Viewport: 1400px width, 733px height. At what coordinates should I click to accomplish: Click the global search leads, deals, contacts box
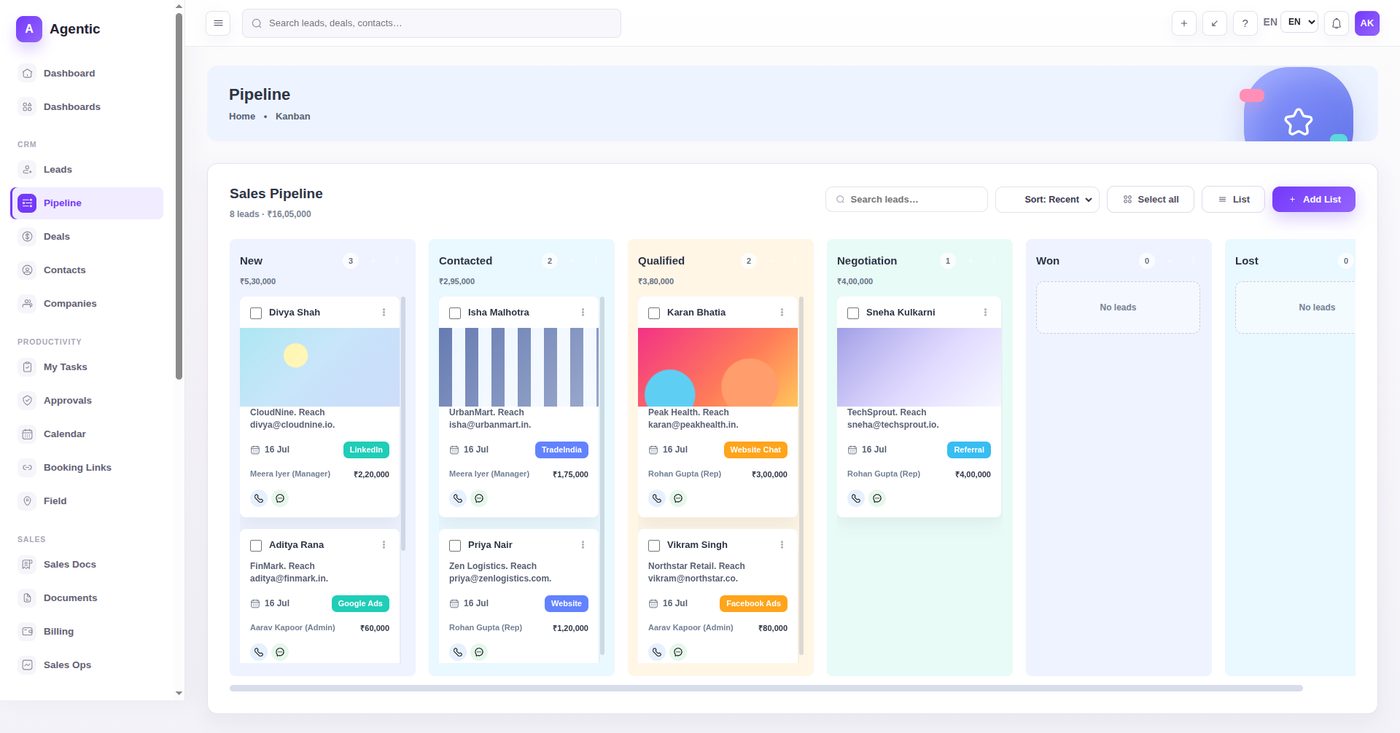coord(431,23)
